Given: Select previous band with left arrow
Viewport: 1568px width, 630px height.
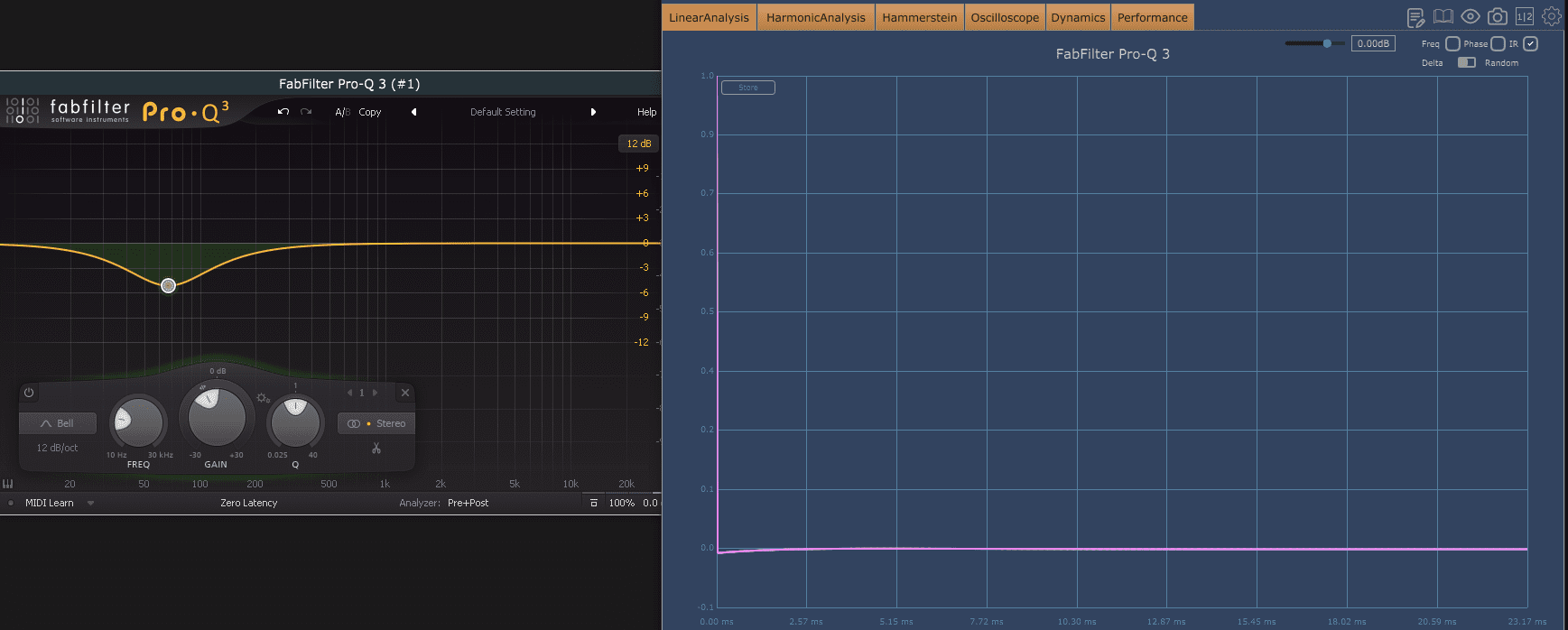Looking at the screenshot, I should [349, 393].
